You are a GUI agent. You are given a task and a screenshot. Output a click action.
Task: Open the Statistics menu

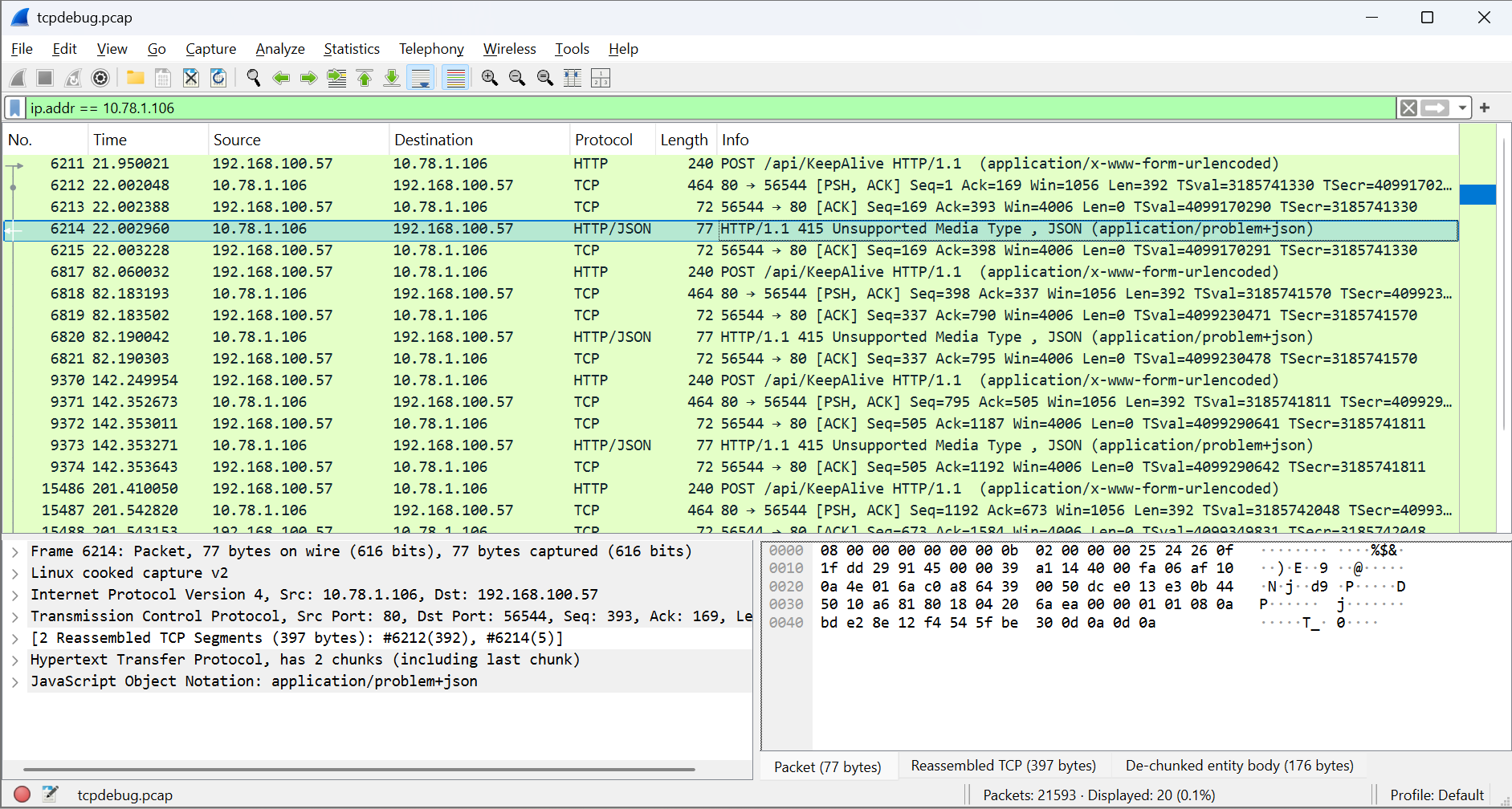click(x=351, y=49)
